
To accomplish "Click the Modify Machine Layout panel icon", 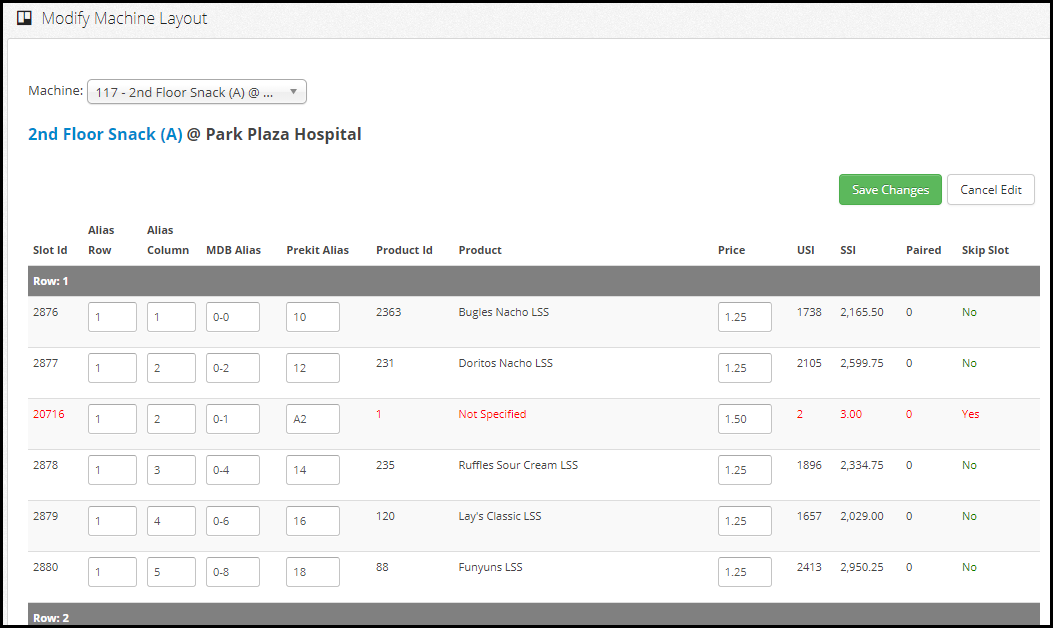I will tap(24, 18).
